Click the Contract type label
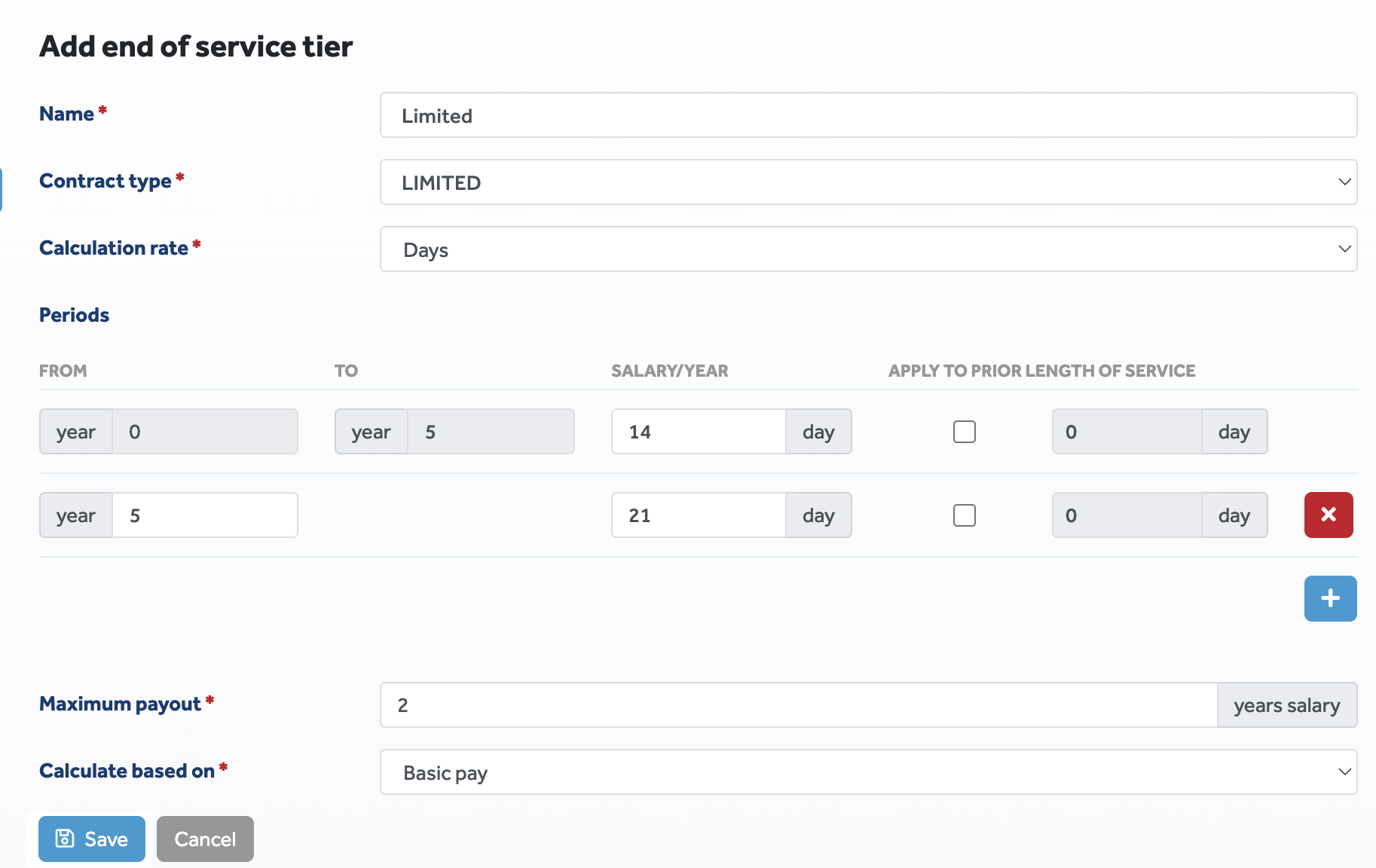This screenshot has height=868, width=1376. [x=105, y=181]
